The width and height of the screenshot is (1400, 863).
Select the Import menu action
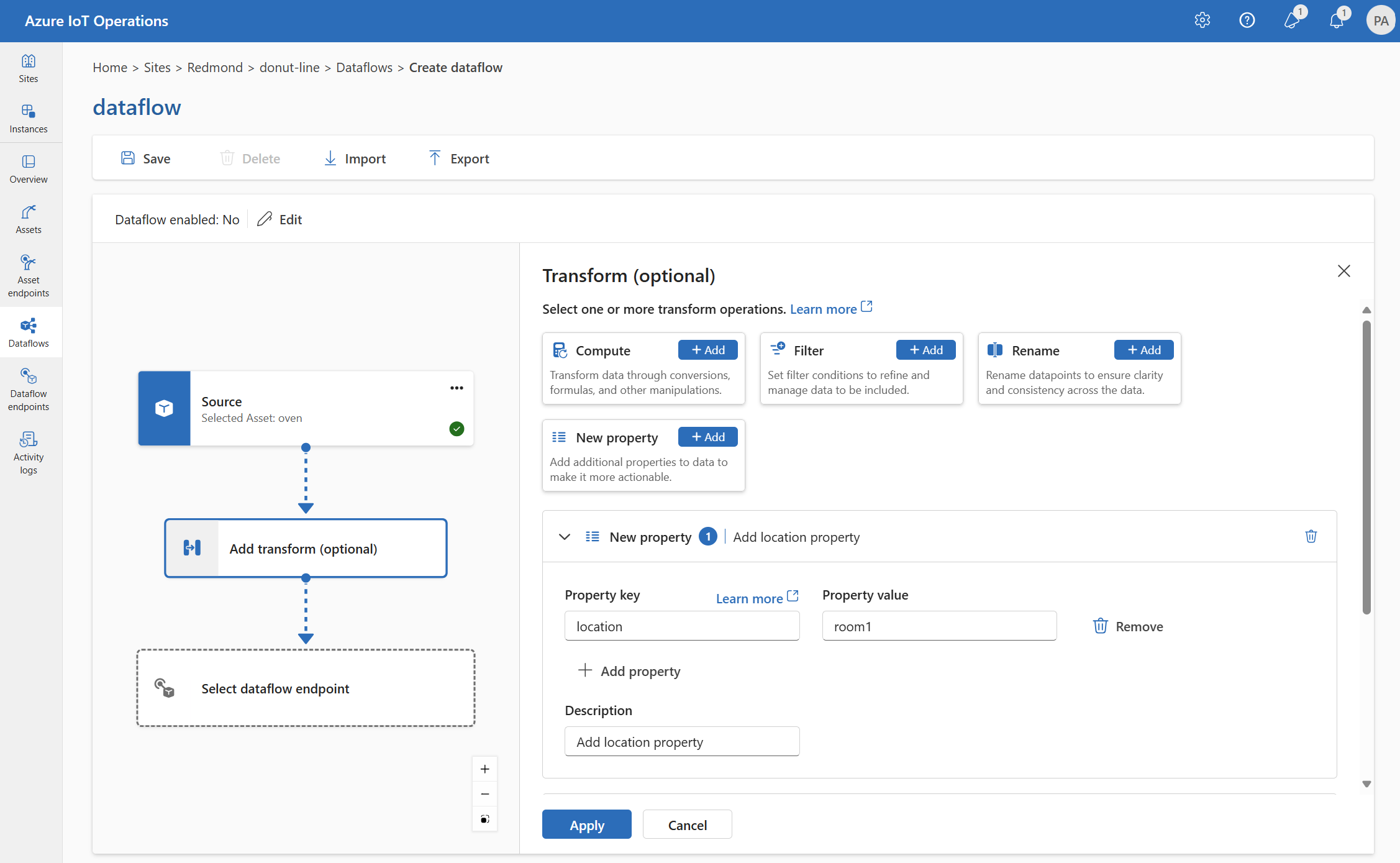[355, 157]
